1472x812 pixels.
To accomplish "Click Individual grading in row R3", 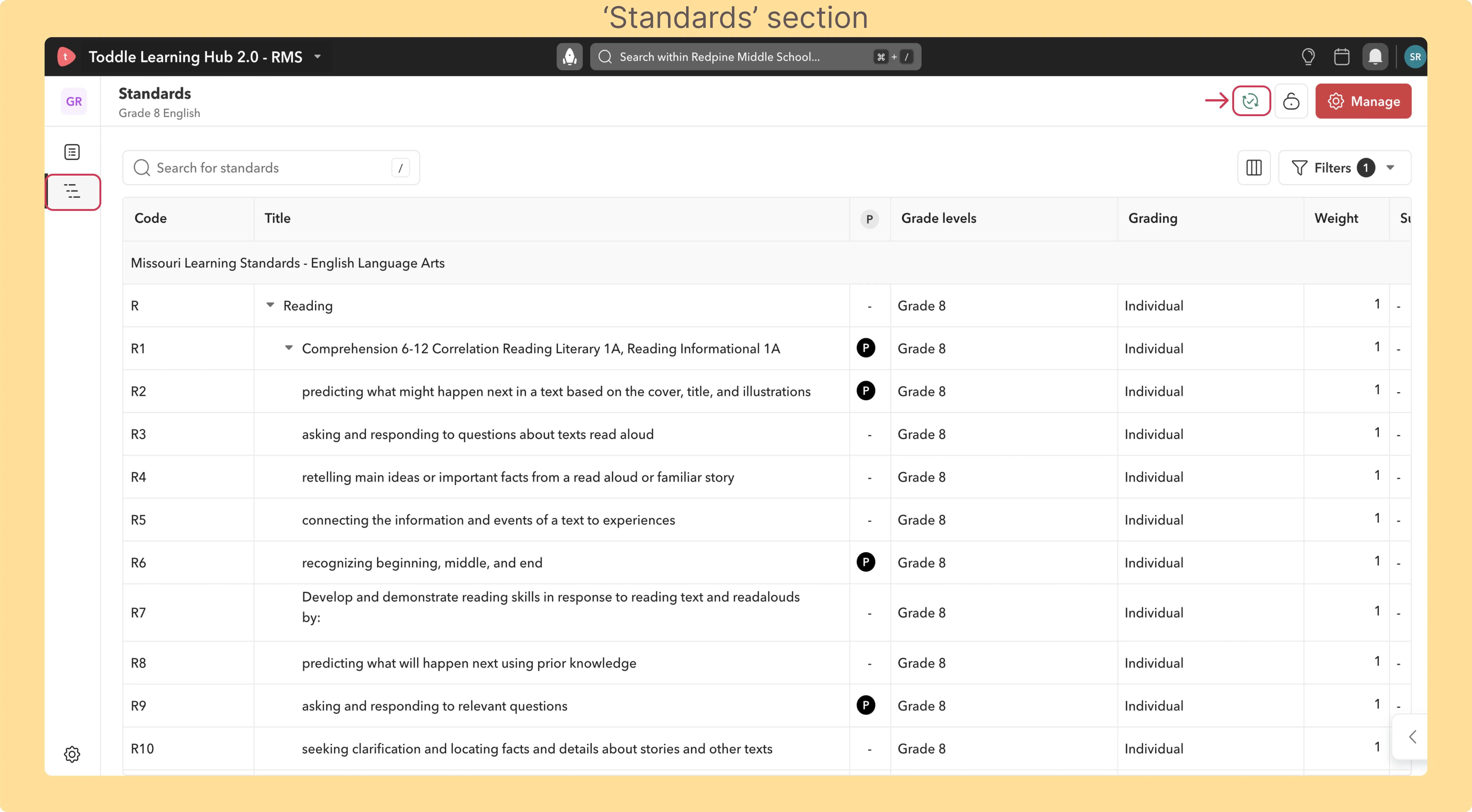I will coord(1154,434).
